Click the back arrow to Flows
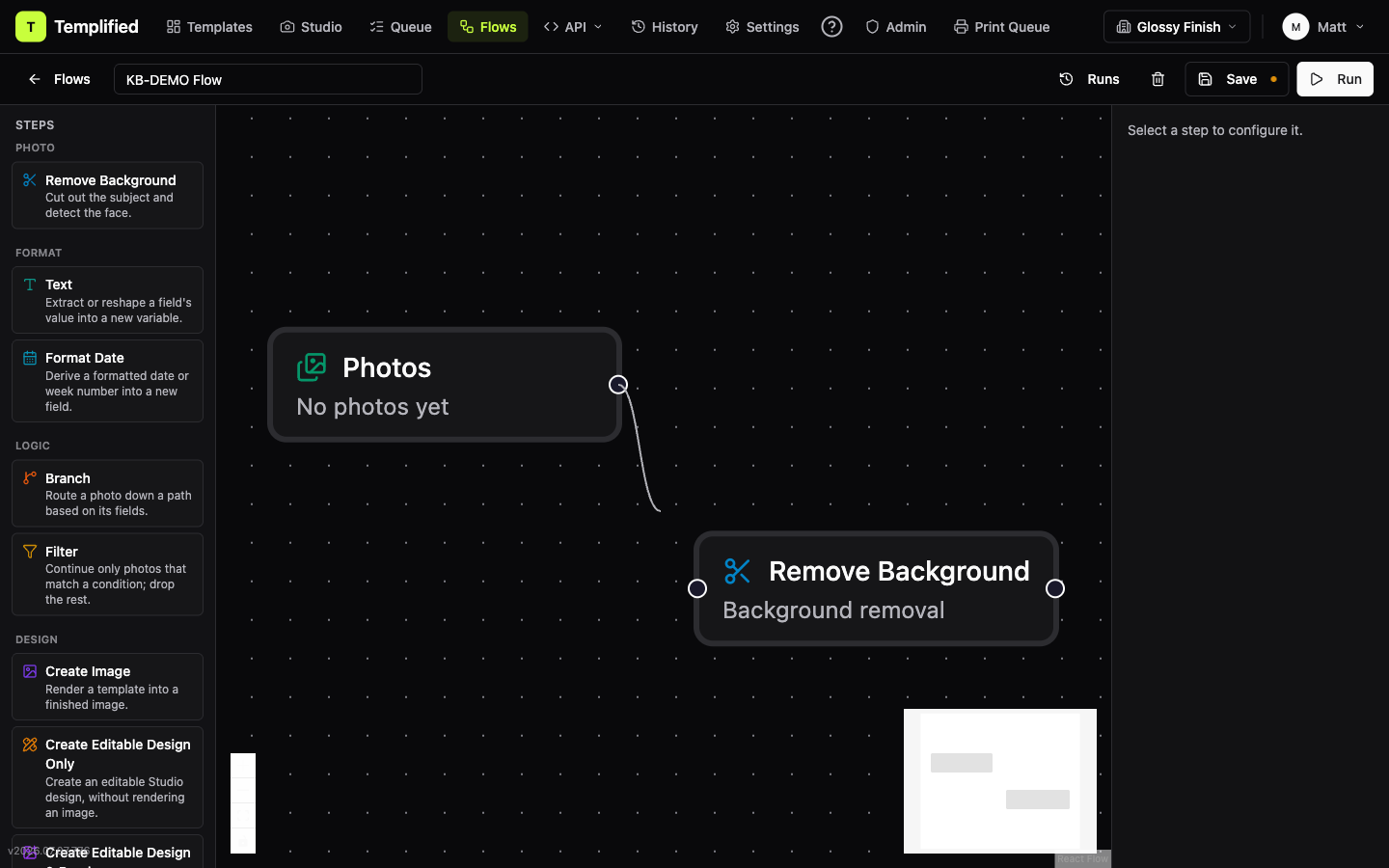Viewport: 1389px width, 868px height. coord(35,79)
